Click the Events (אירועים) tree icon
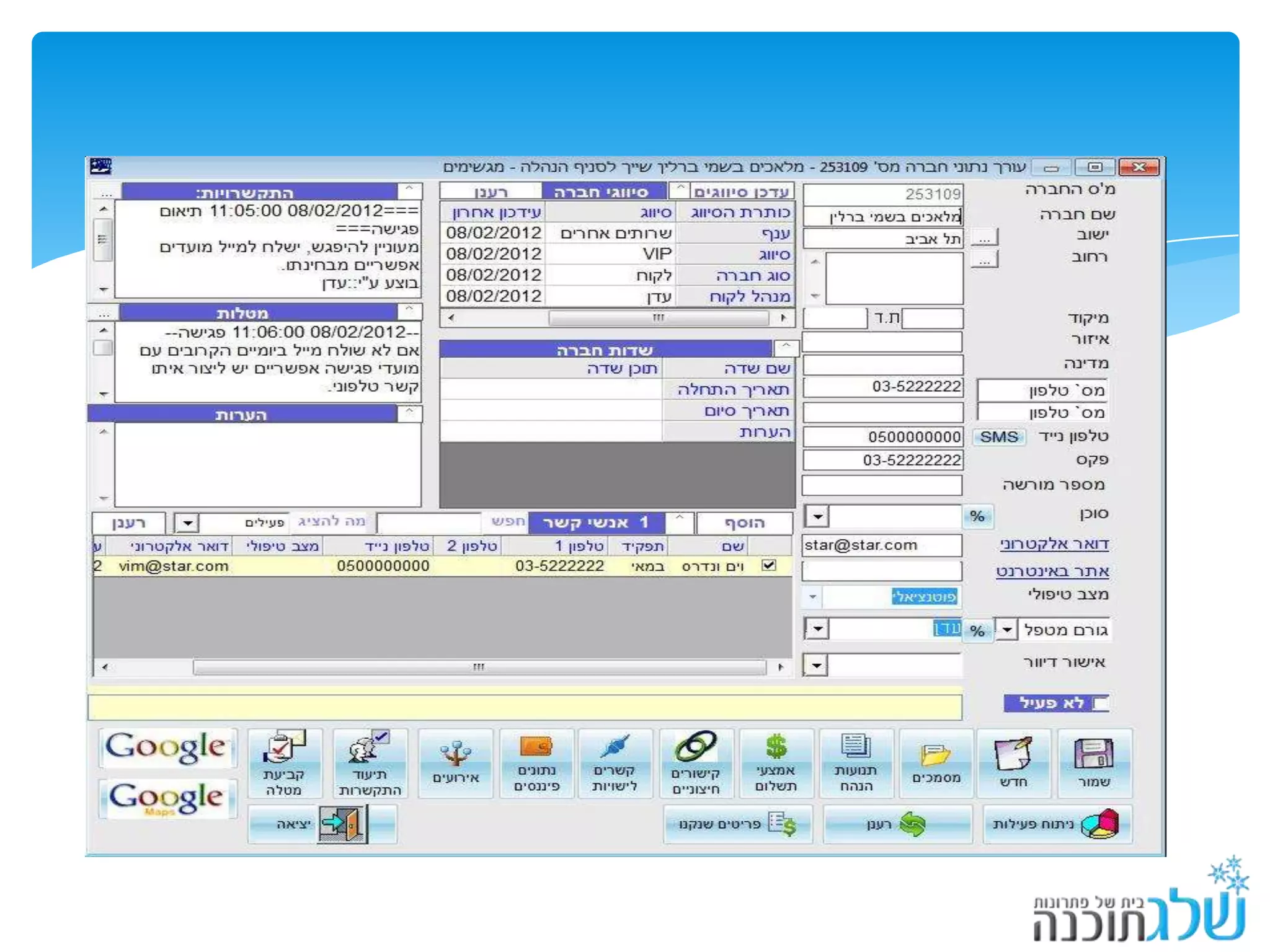1270x952 pixels. coord(456,753)
